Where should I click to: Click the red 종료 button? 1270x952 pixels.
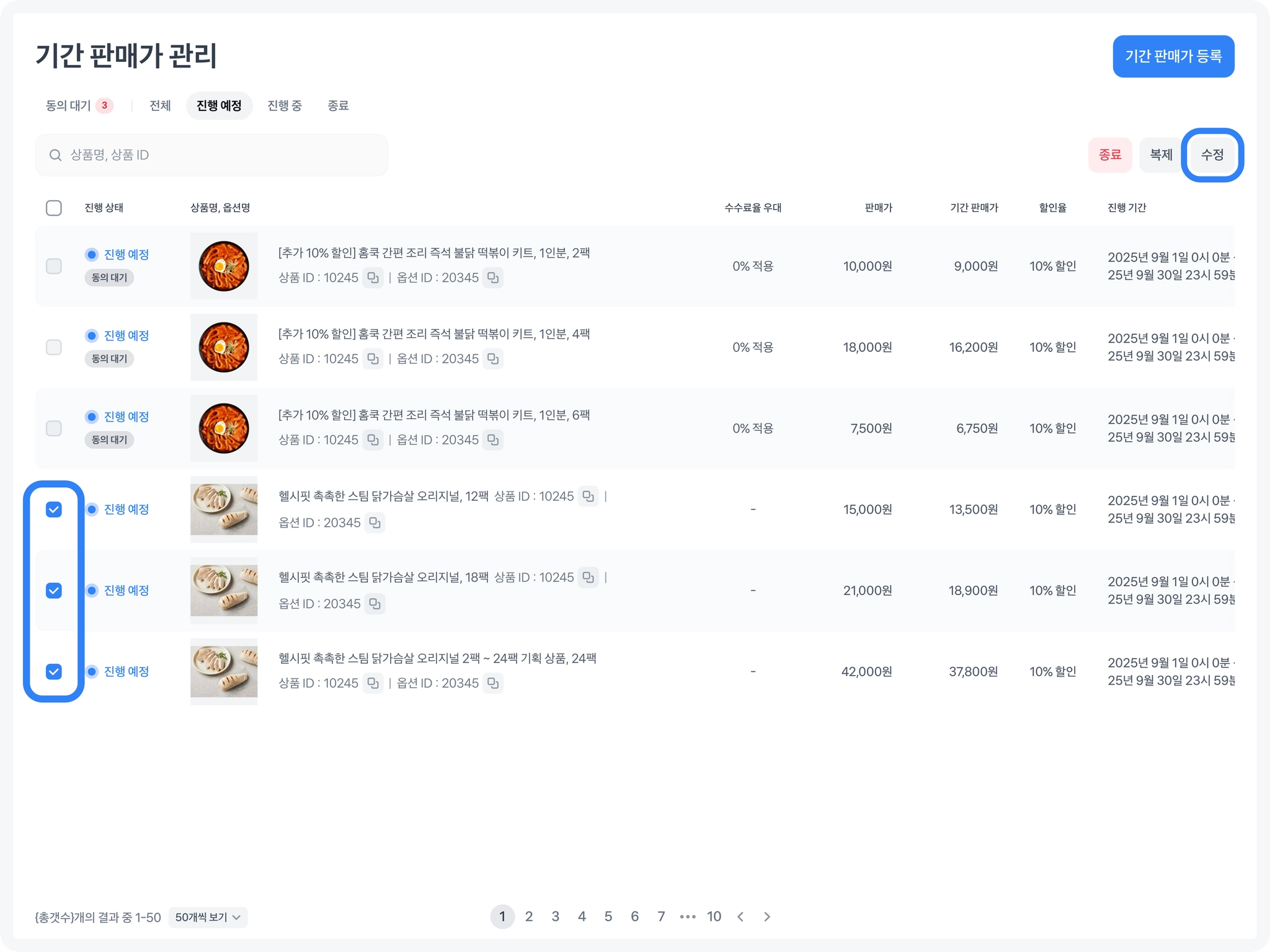click(x=1110, y=155)
